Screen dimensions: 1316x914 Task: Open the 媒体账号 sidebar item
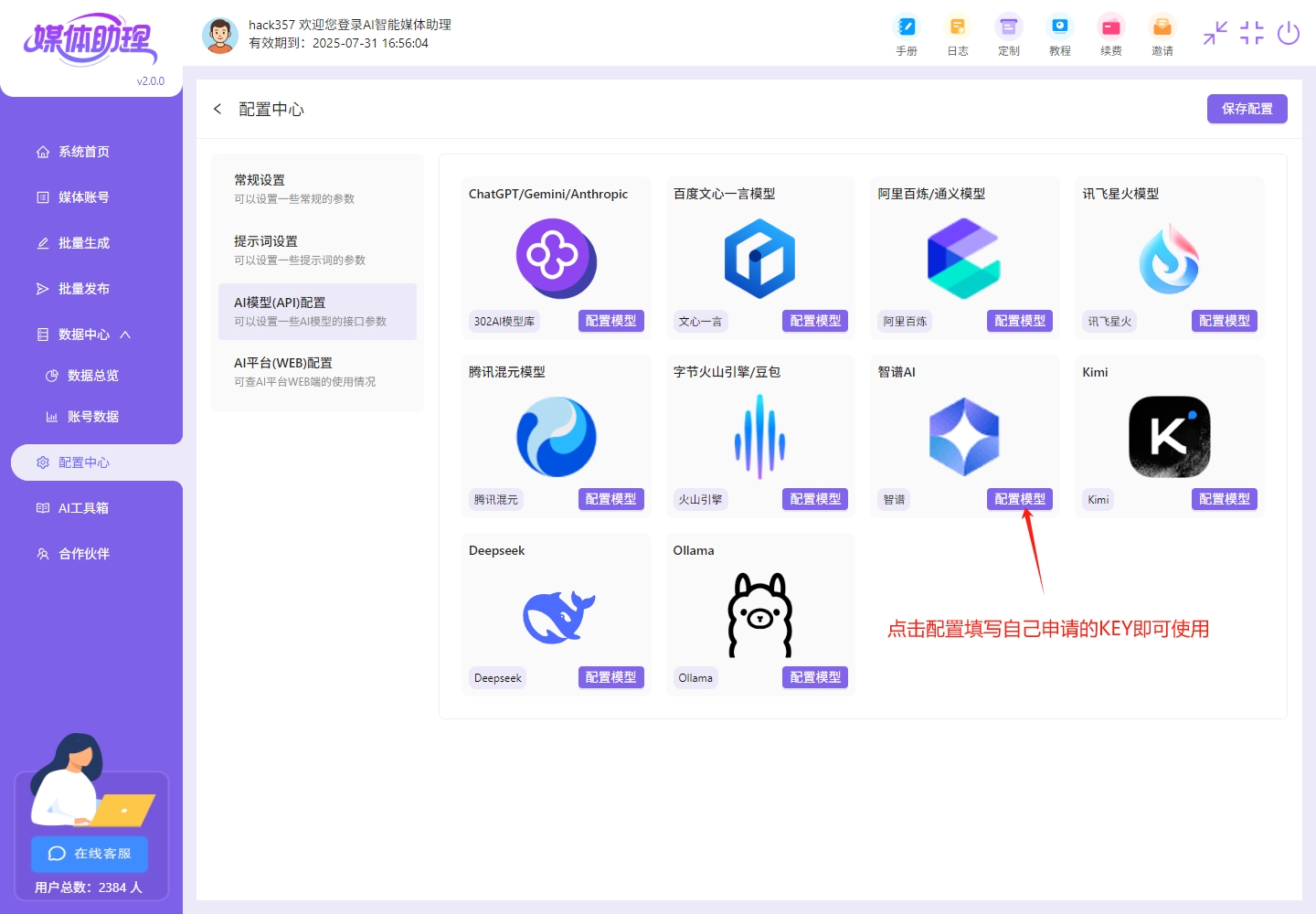click(82, 197)
